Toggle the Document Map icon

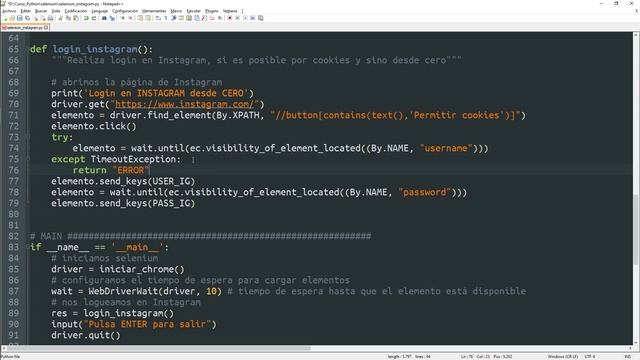(x=189, y=18)
